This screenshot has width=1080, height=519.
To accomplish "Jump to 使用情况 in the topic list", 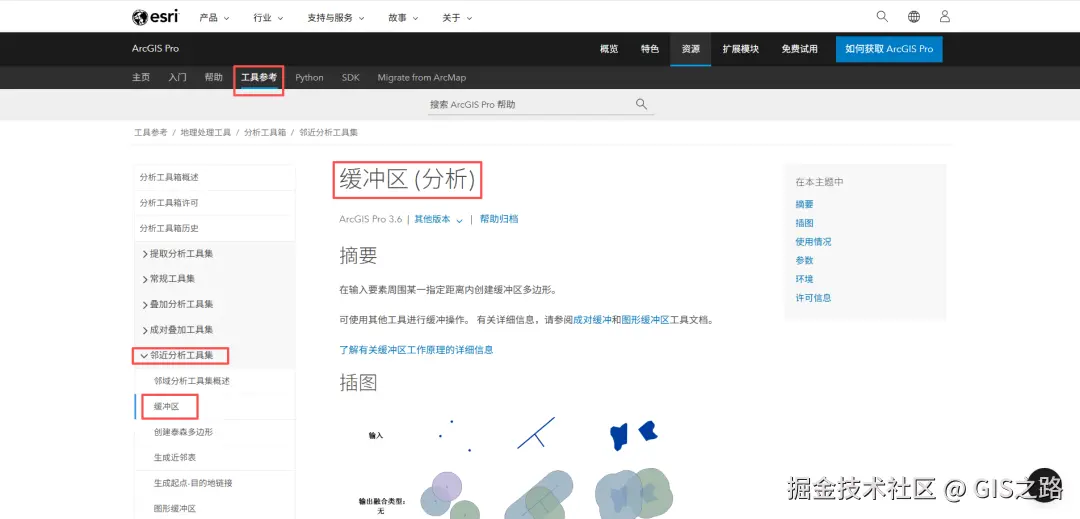I will 813,242.
